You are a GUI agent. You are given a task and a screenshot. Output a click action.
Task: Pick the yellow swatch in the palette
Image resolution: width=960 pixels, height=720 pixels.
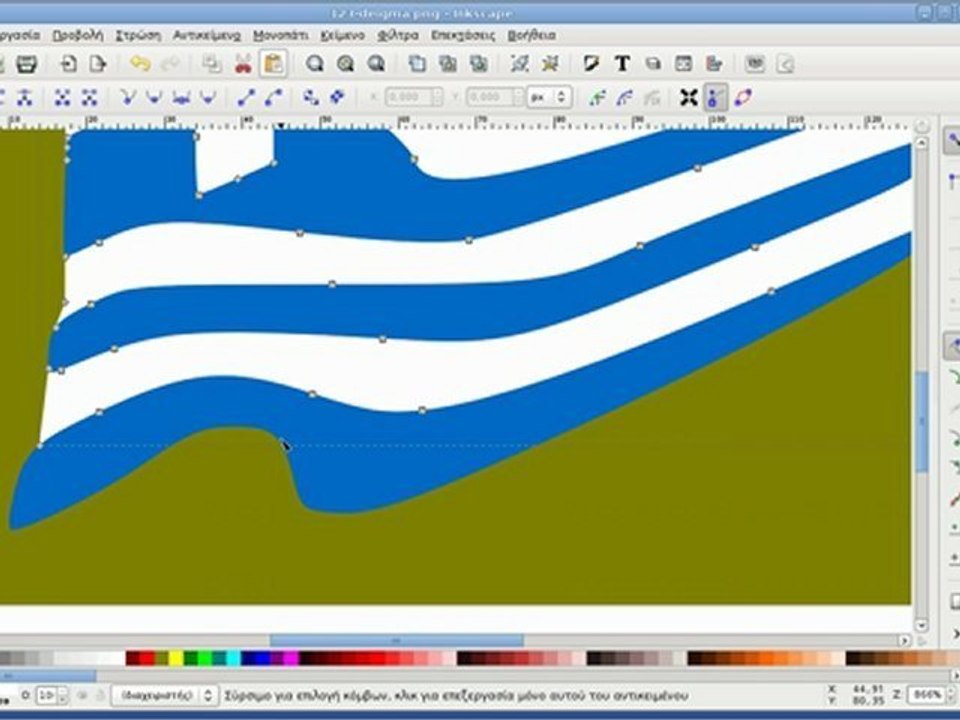tap(176, 659)
